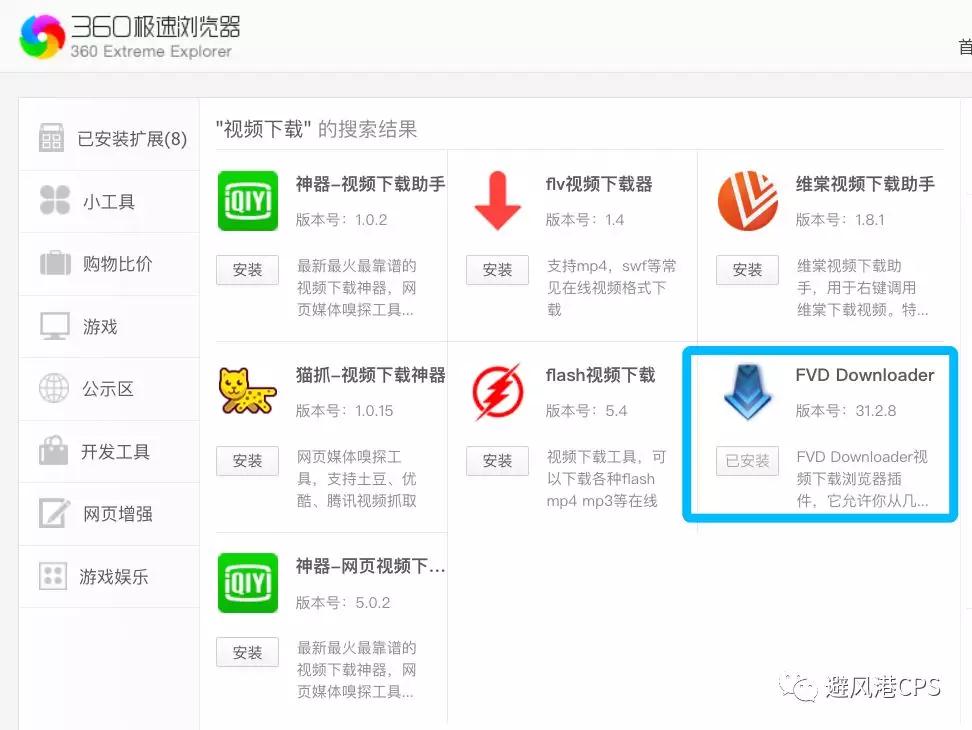Open the flash视频下载 title link
The image size is (972, 730).
[x=600, y=375]
